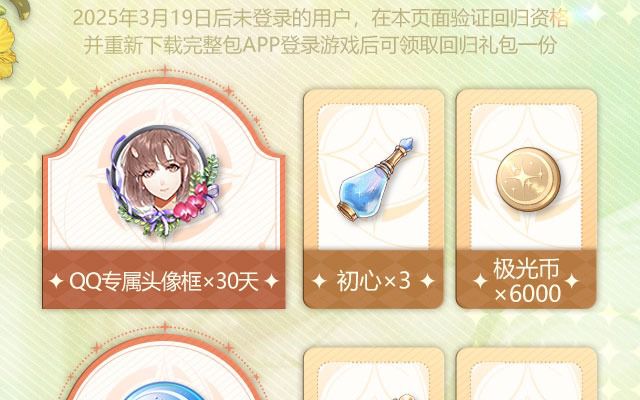Click the purple ribbon bow under avatar wreath
This screenshot has width=640, height=400.
[160, 220]
